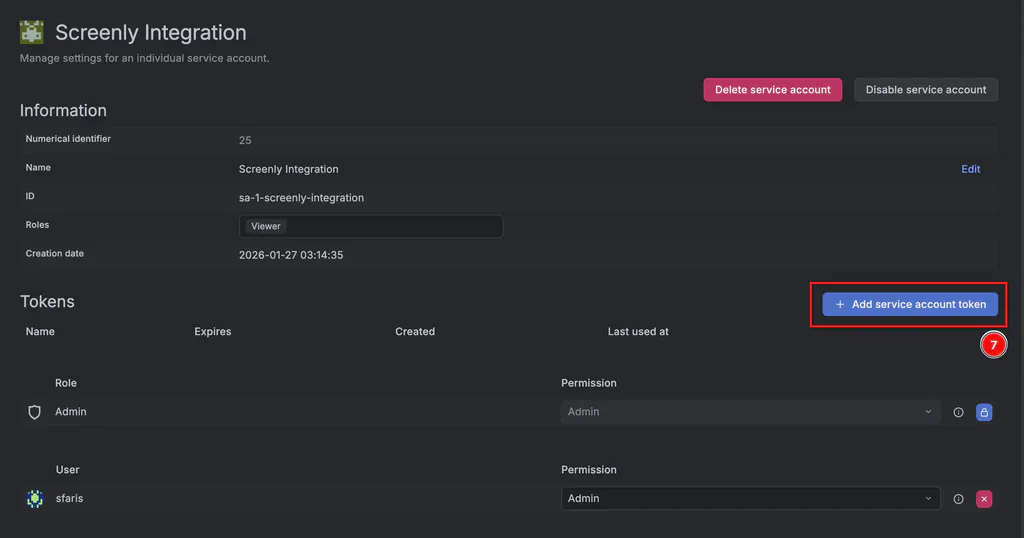Edit the service account name
Screen dimensions: 1024x538
coord(970,169)
